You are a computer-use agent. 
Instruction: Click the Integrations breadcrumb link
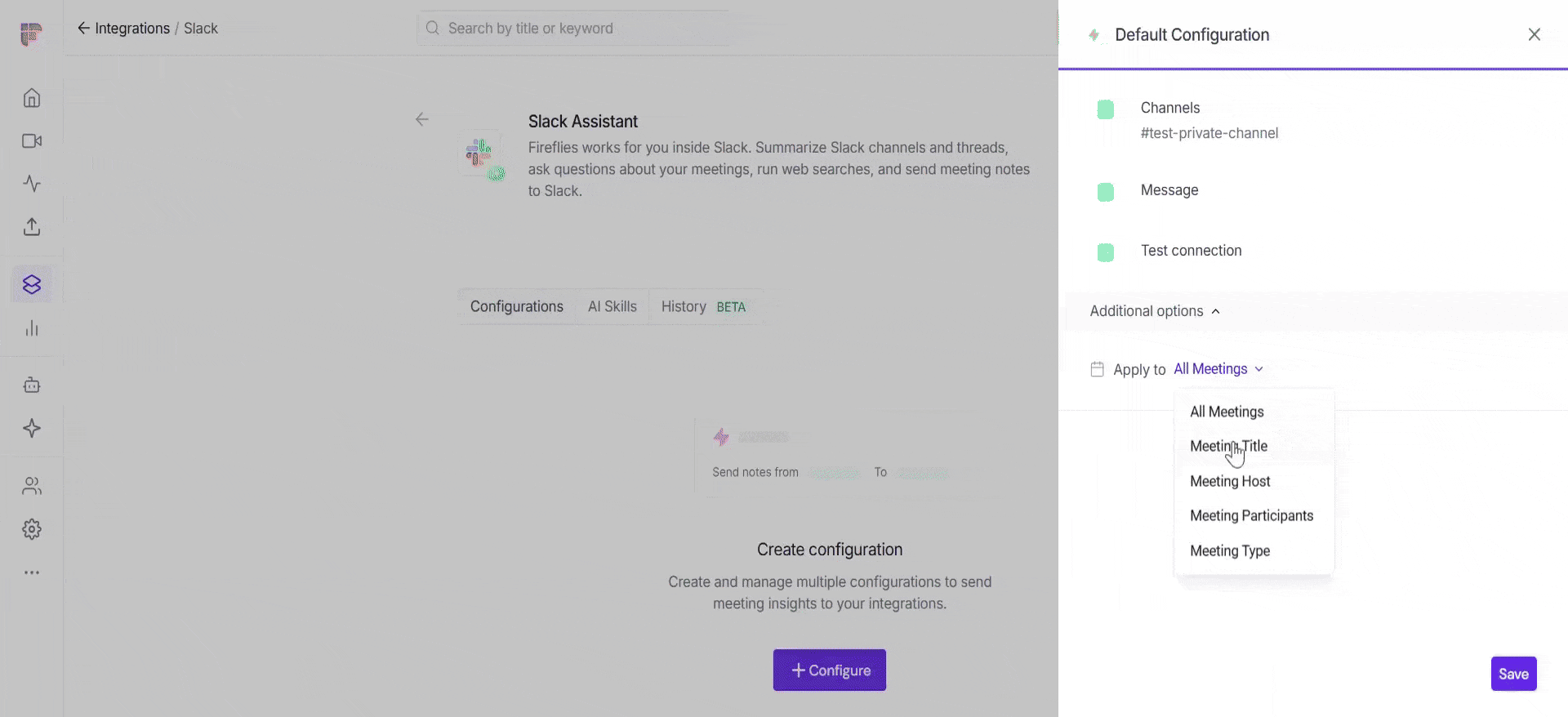[x=132, y=28]
